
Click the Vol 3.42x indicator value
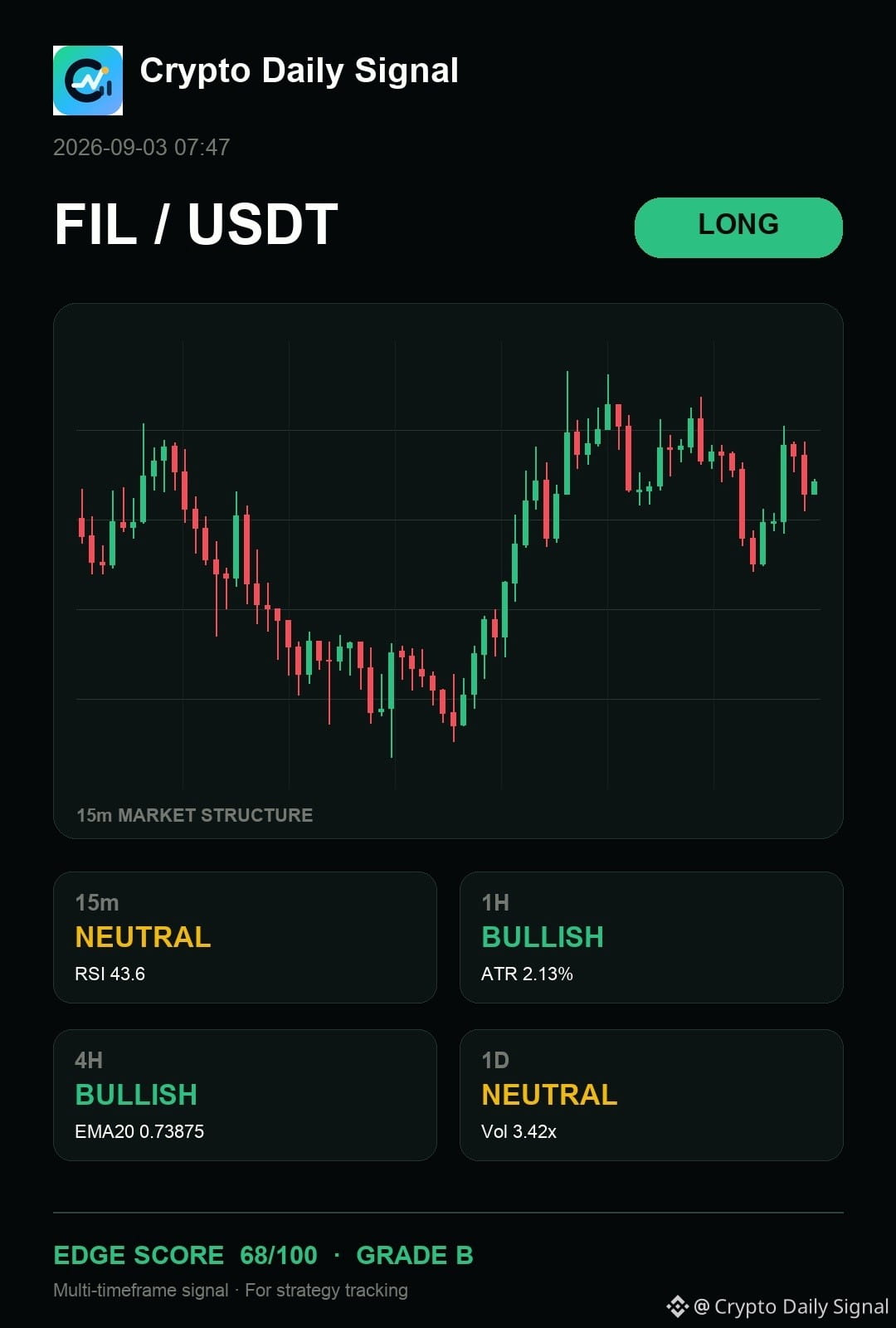[x=519, y=1131]
